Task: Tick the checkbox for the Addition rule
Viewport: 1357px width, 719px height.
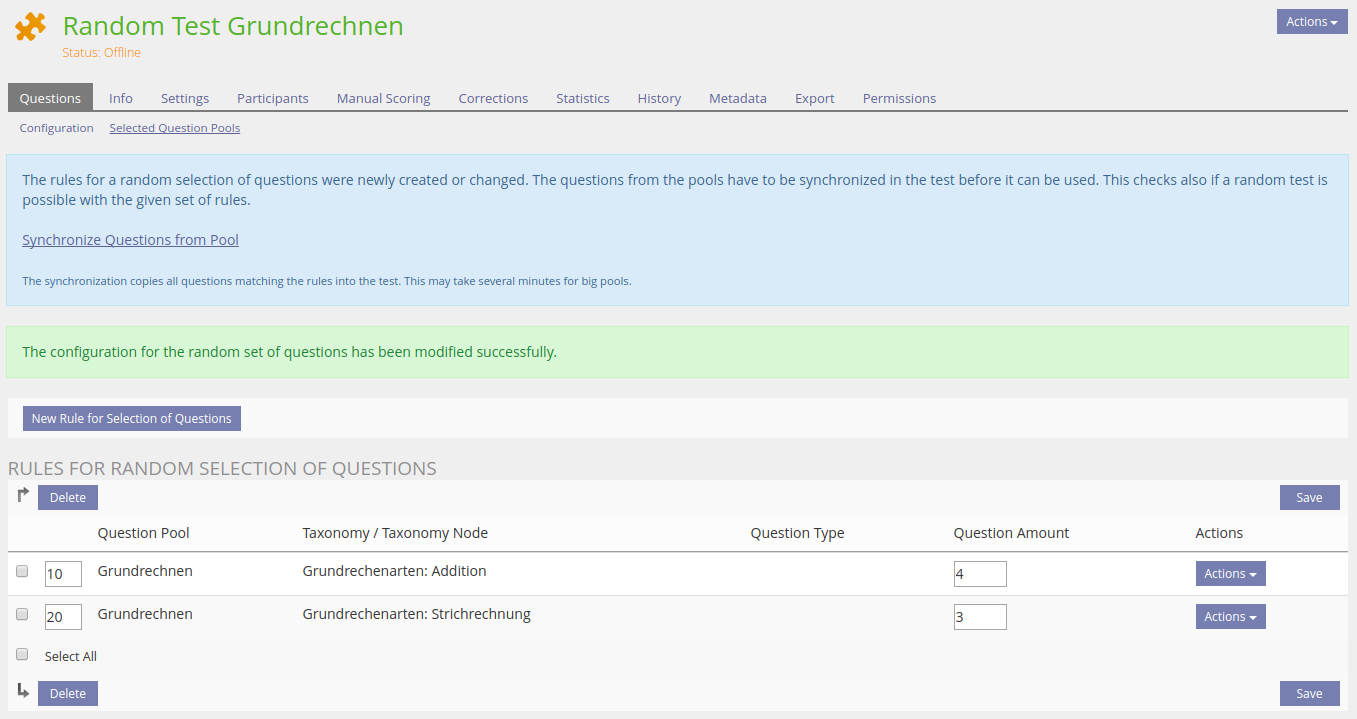Action: 22,572
